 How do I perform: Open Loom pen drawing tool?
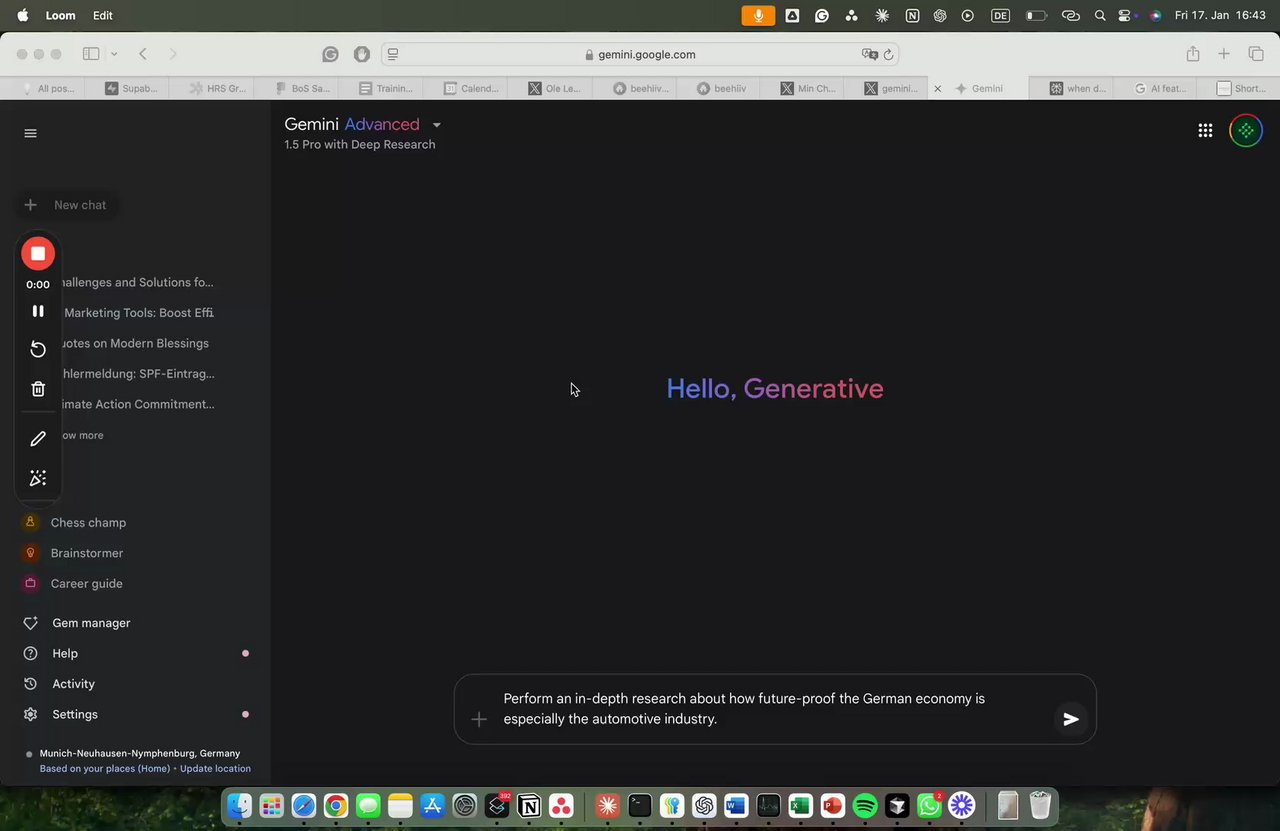[x=38, y=439]
